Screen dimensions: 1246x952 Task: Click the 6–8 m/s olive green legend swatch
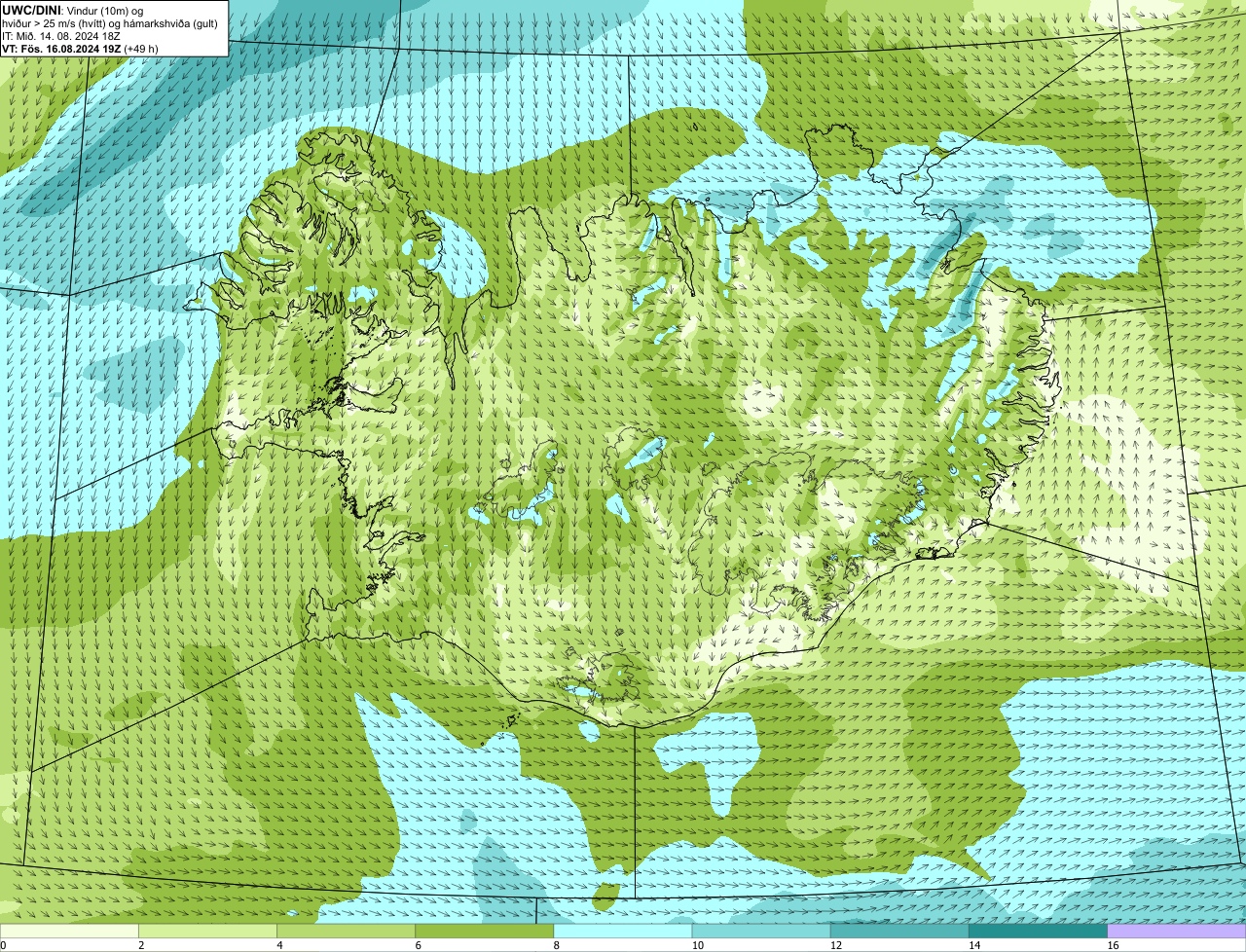pos(485,932)
